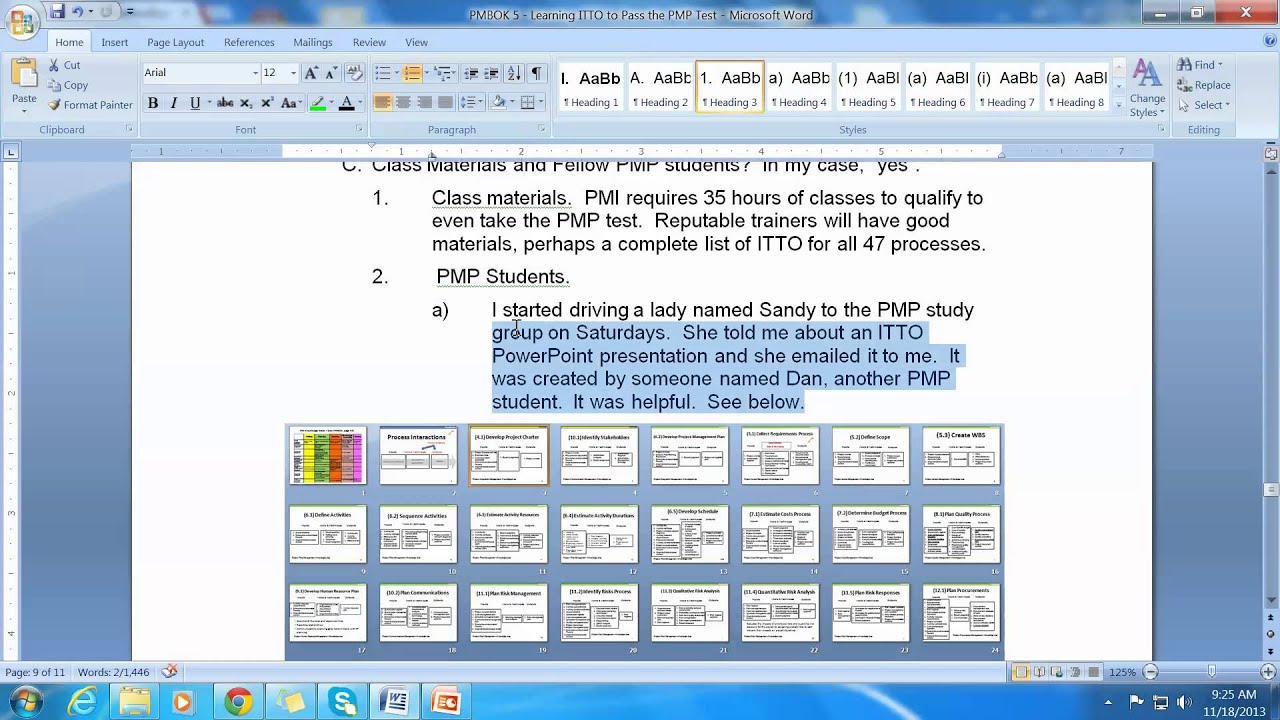Toggle bold formatting
The height and width of the screenshot is (720, 1280).
point(153,103)
